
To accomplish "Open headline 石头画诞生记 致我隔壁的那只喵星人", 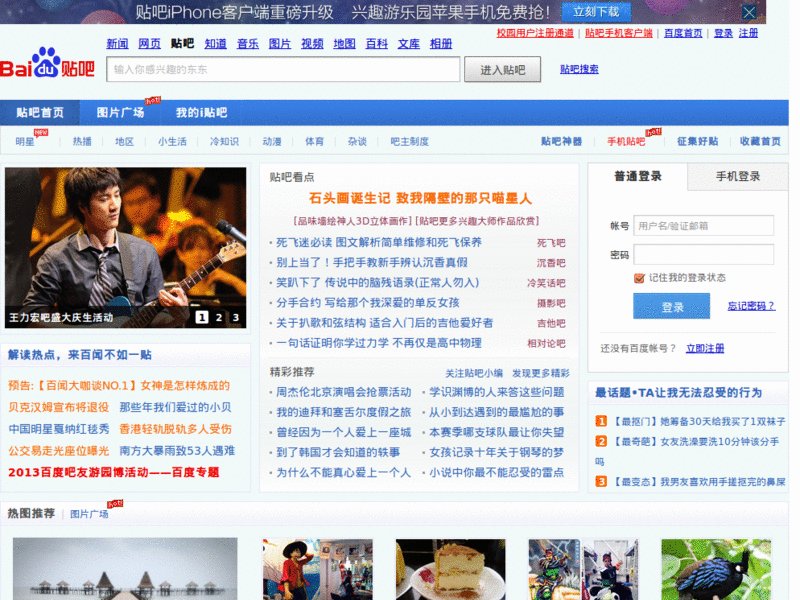I will (420, 198).
